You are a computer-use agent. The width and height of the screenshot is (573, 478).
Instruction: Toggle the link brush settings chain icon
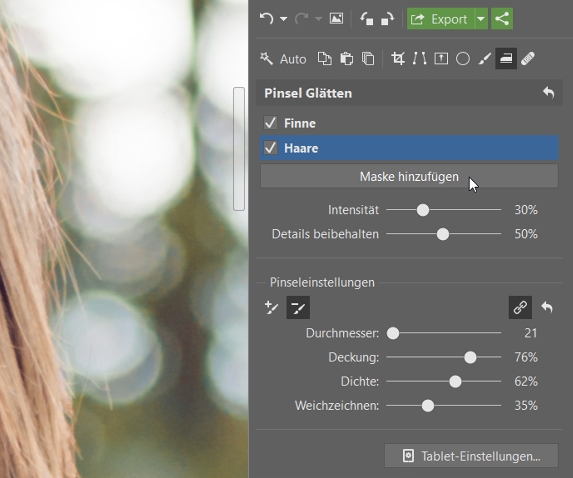(x=520, y=307)
